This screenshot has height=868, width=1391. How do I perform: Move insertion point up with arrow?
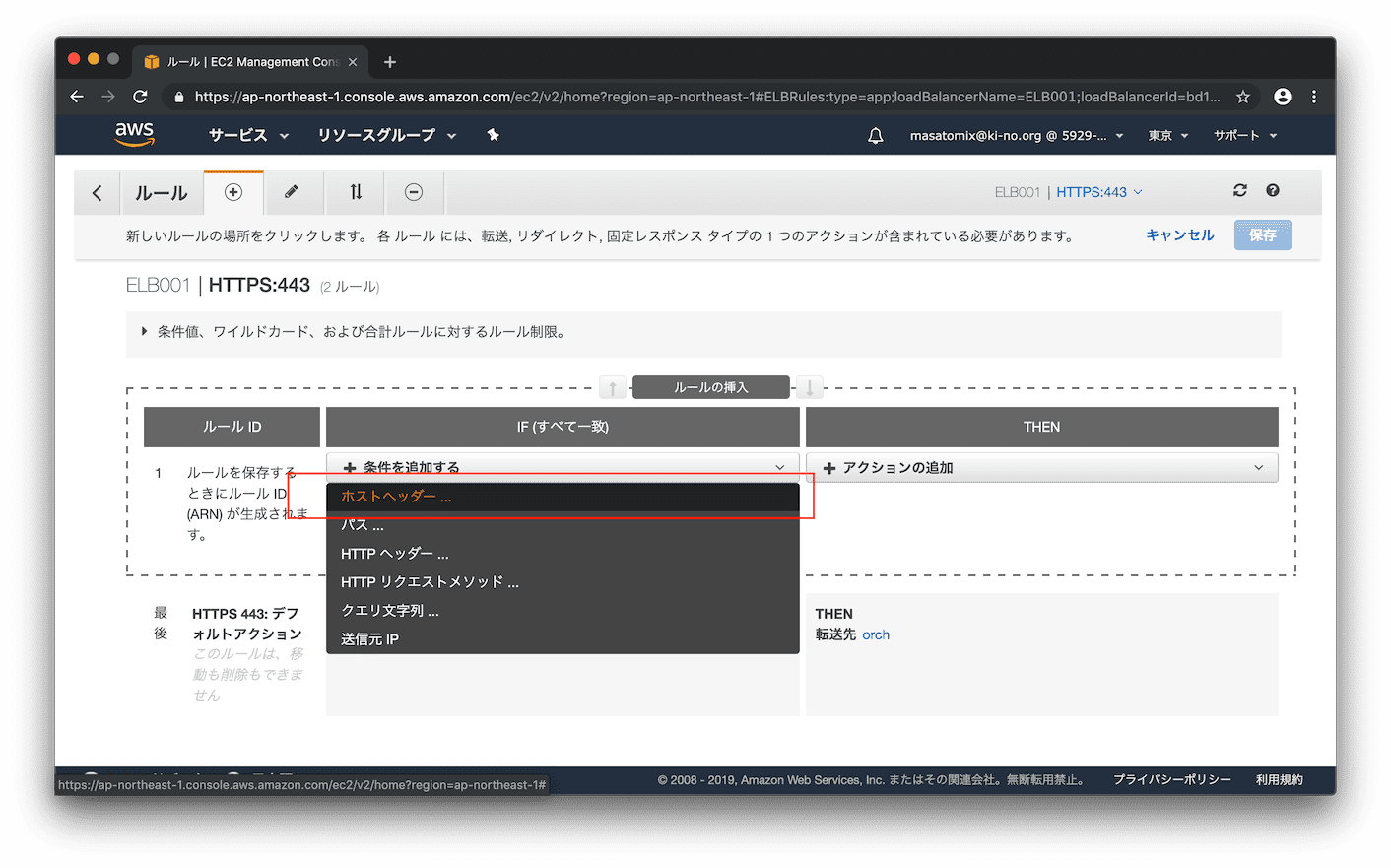click(x=613, y=387)
